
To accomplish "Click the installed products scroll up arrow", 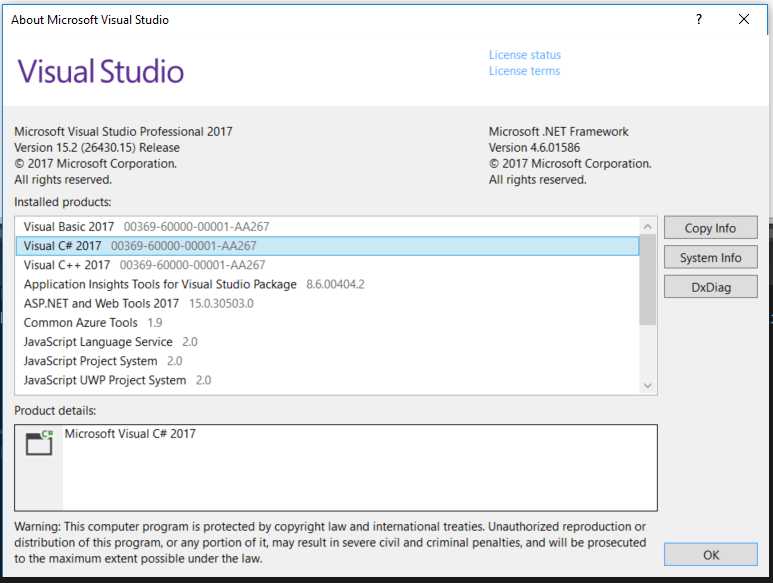I will [x=648, y=227].
